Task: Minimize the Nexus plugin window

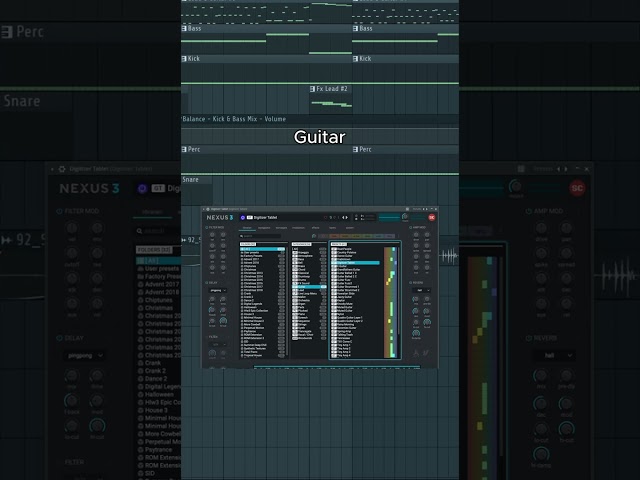Action: tap(432, 209)
